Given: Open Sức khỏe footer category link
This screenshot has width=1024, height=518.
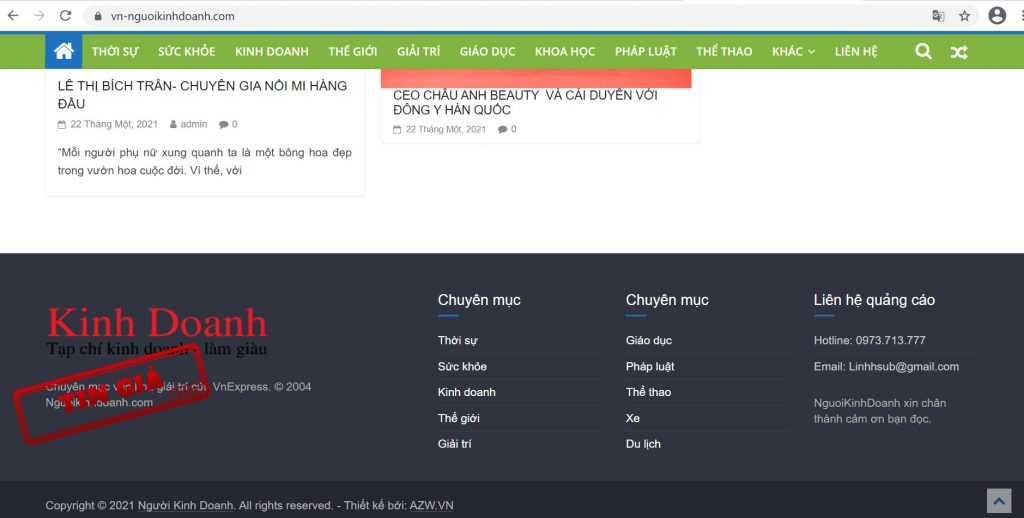Looking at the screenshot, I should click(462, 366).
